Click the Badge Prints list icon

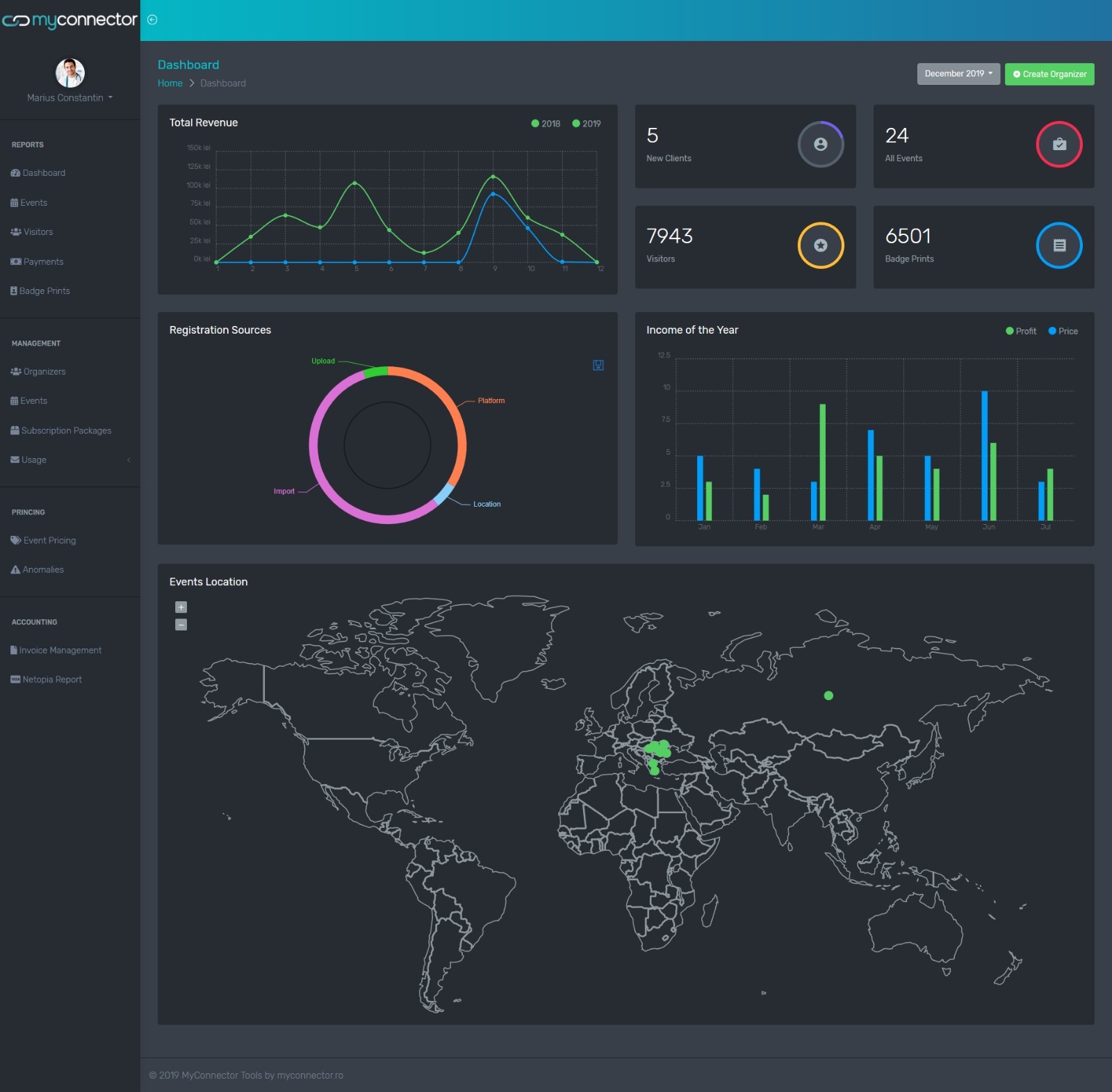(1058, 245)
